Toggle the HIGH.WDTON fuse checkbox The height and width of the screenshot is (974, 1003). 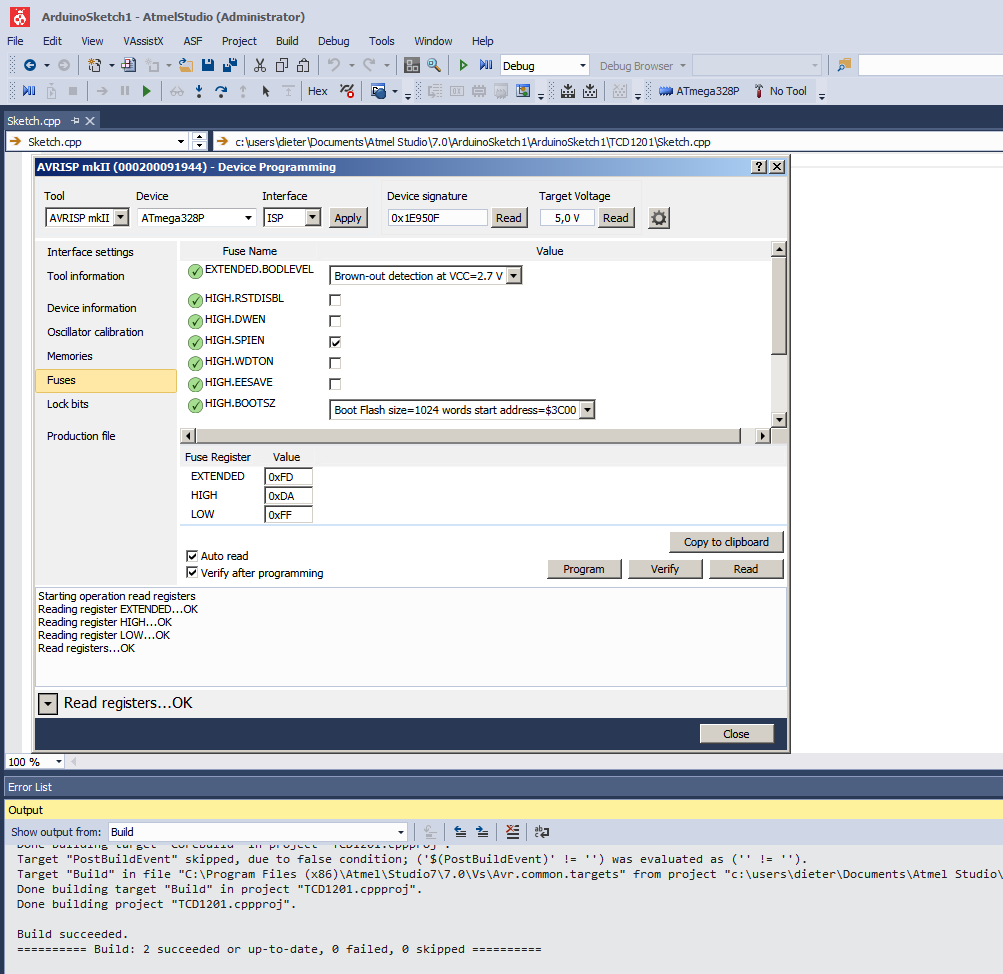(x=335, y=363)
